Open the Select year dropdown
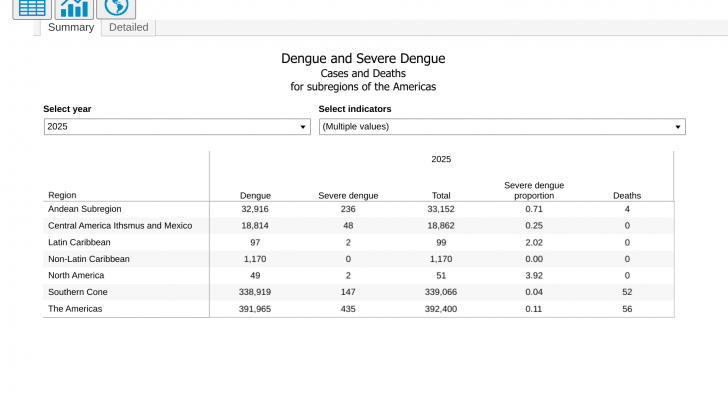 coord(177,127)
